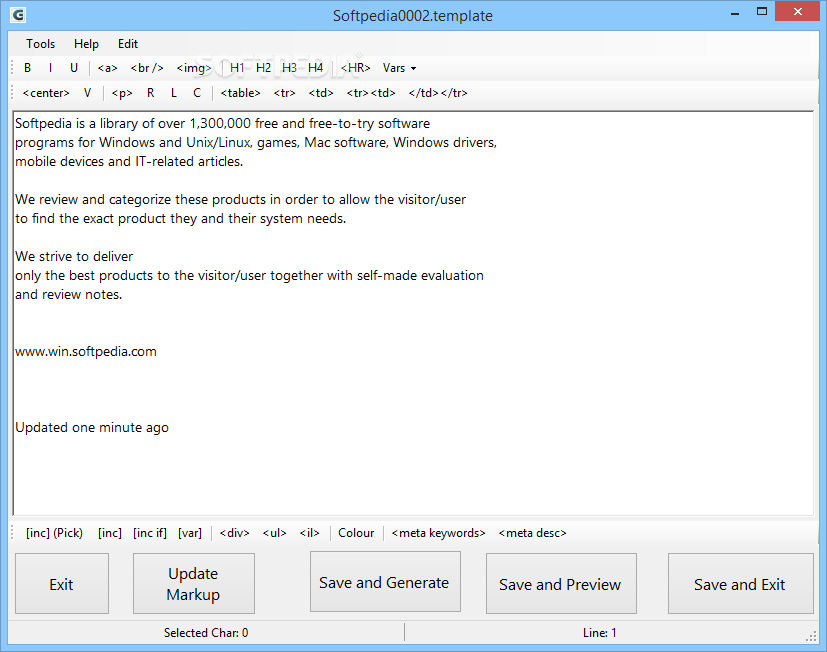
Task: Click the www.win.softpedia.com text line
Action: coord(86,351)
